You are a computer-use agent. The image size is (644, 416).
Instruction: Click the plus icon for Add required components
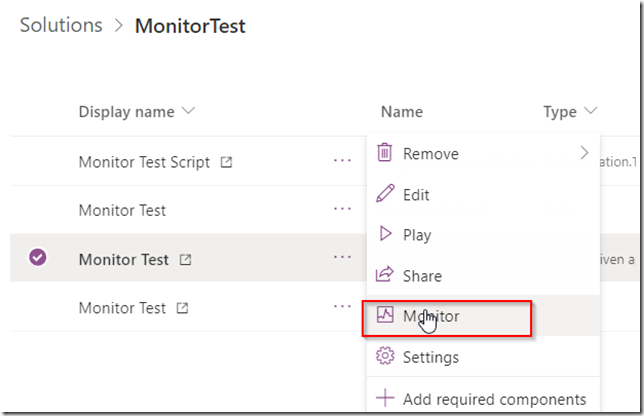[x=385, y=398]
